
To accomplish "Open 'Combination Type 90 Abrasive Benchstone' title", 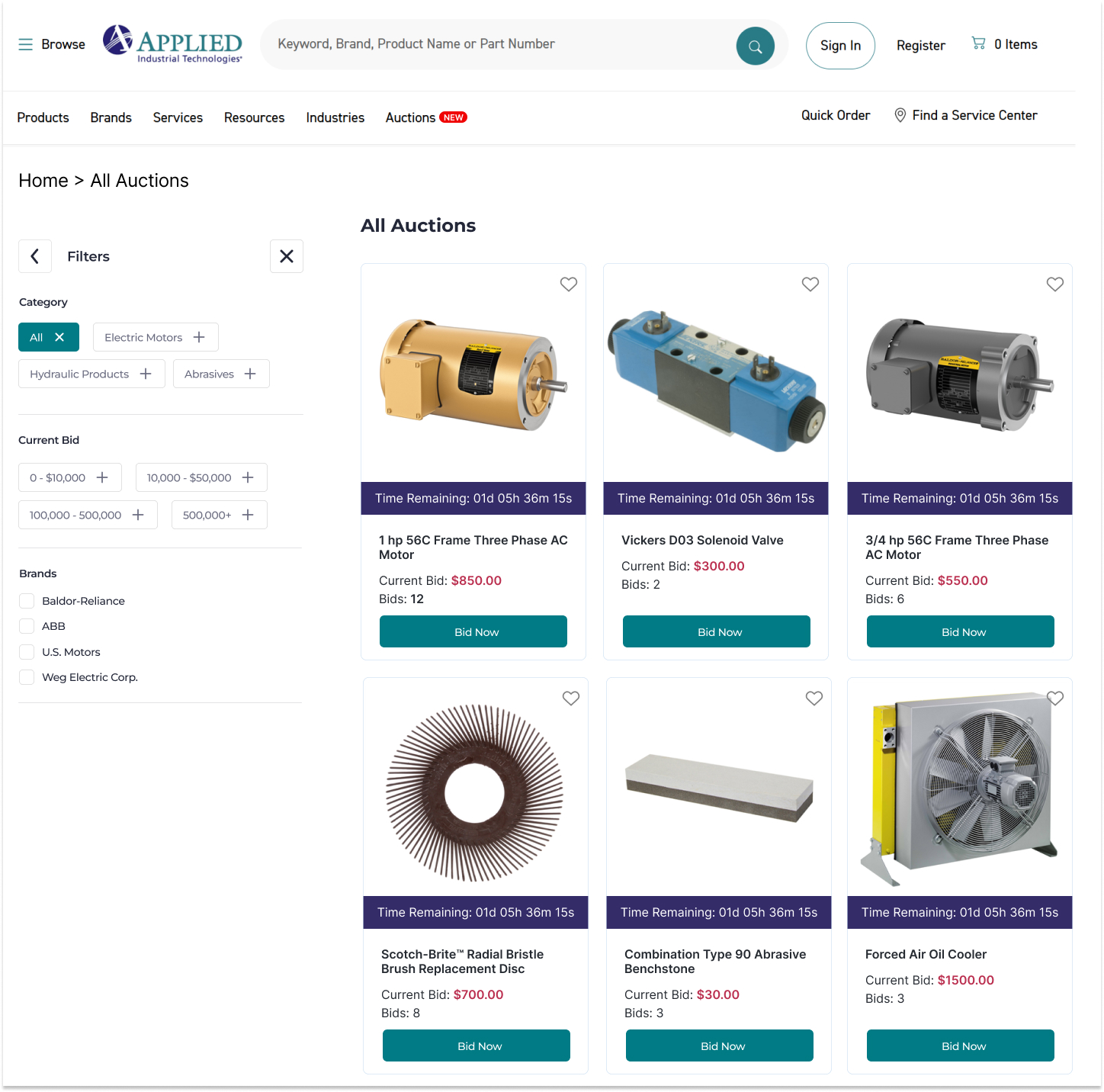I will [715, 962].
